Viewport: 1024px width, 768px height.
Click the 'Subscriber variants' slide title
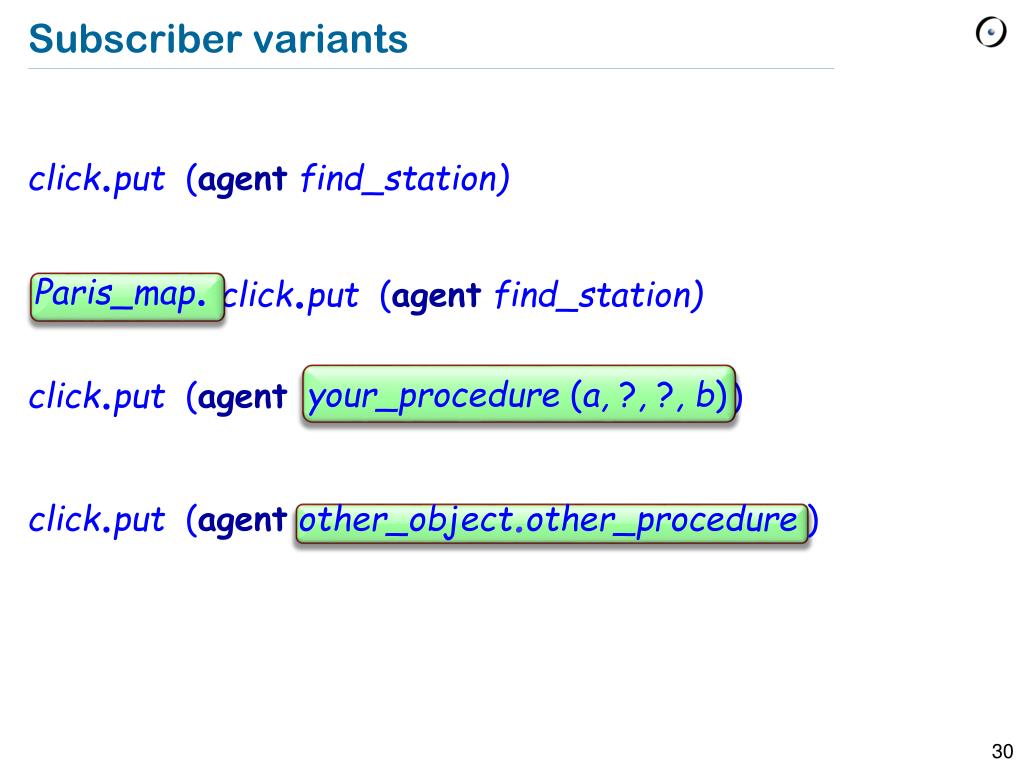coord(218,39)
